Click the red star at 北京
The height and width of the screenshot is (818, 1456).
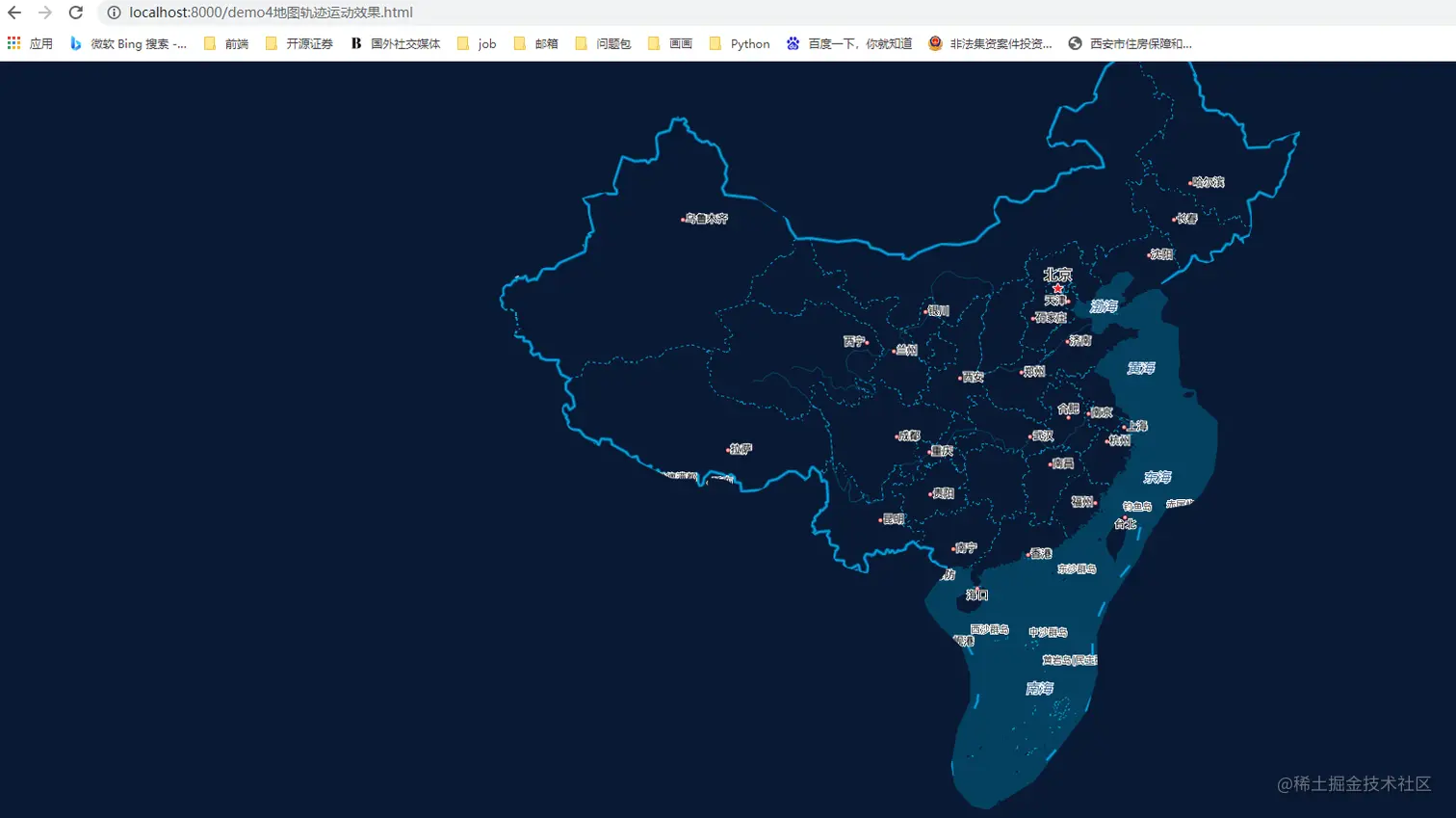(1057, 288)
